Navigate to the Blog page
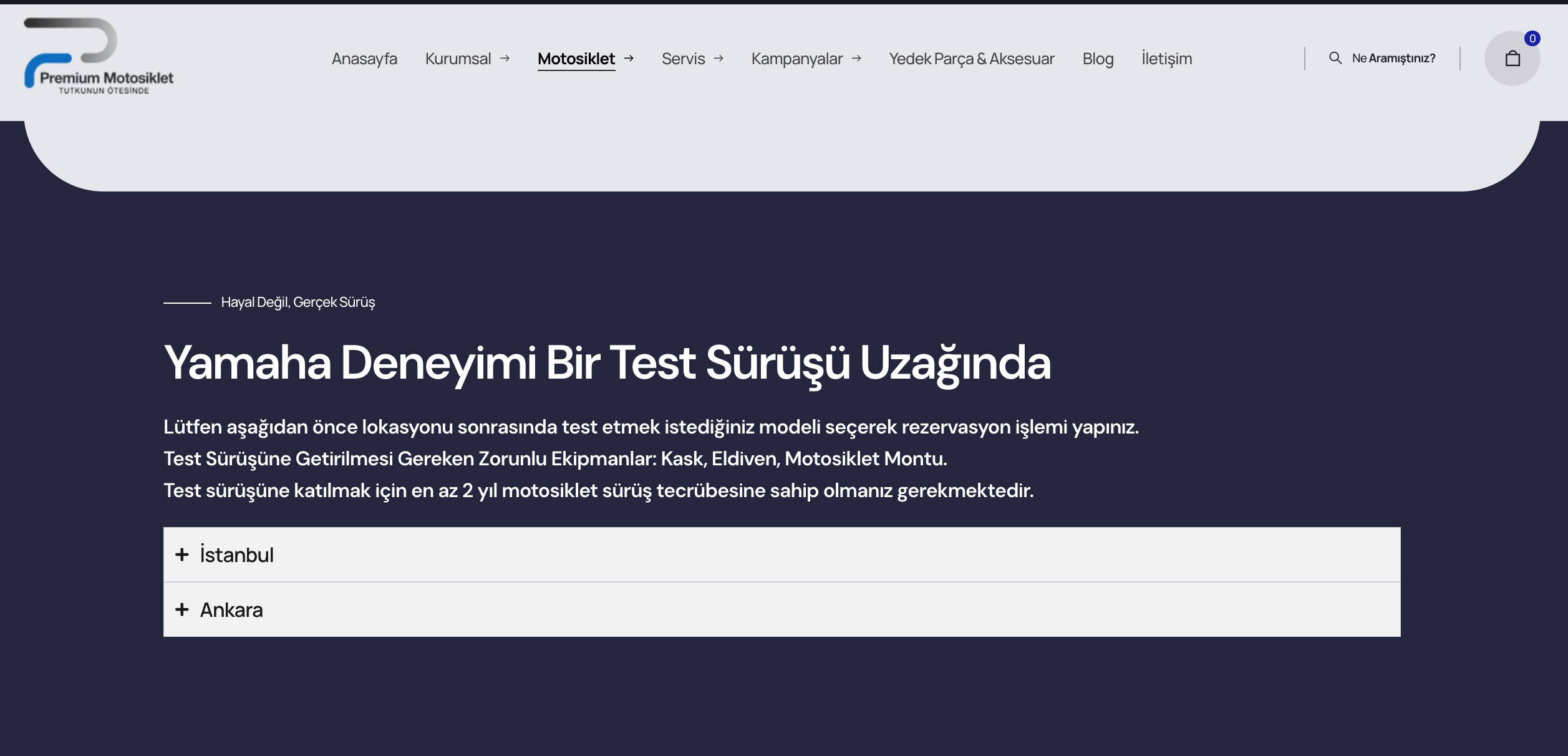Image resolution: width=1568 pixels, height=756 pixels. pyautogui.click(x=1098, y=59)
